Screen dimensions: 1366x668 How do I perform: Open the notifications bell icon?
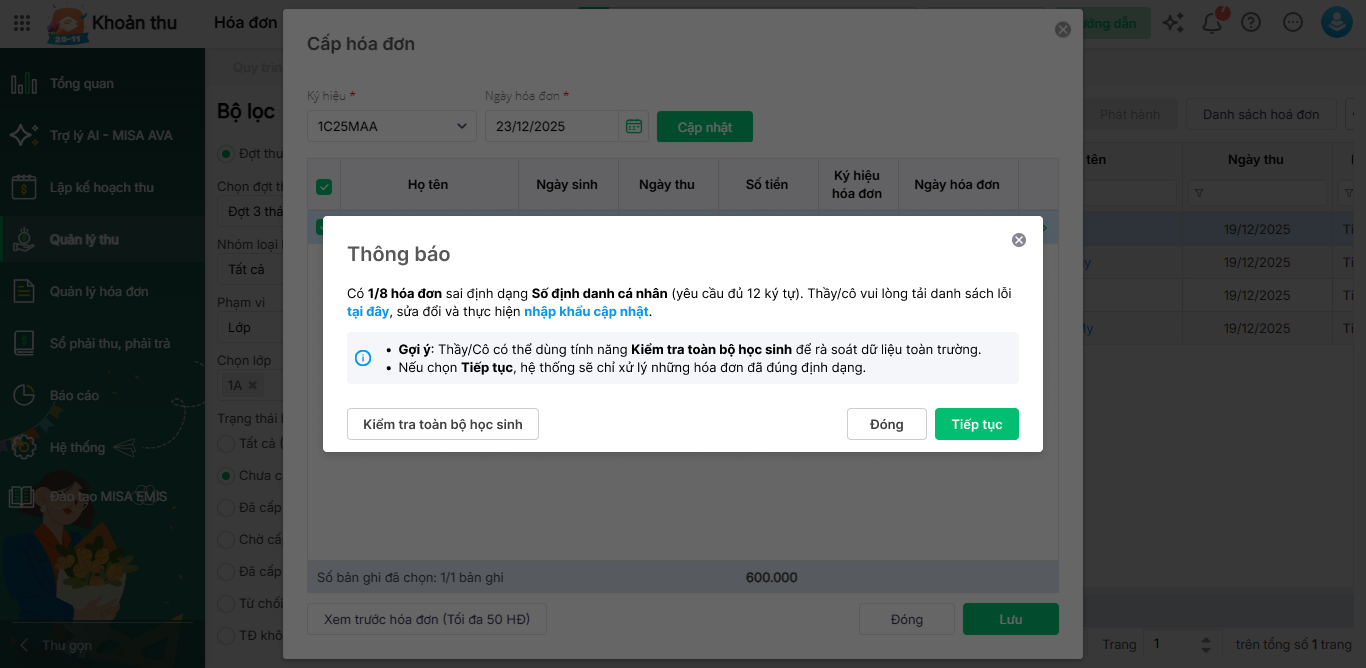[1212, 23]
